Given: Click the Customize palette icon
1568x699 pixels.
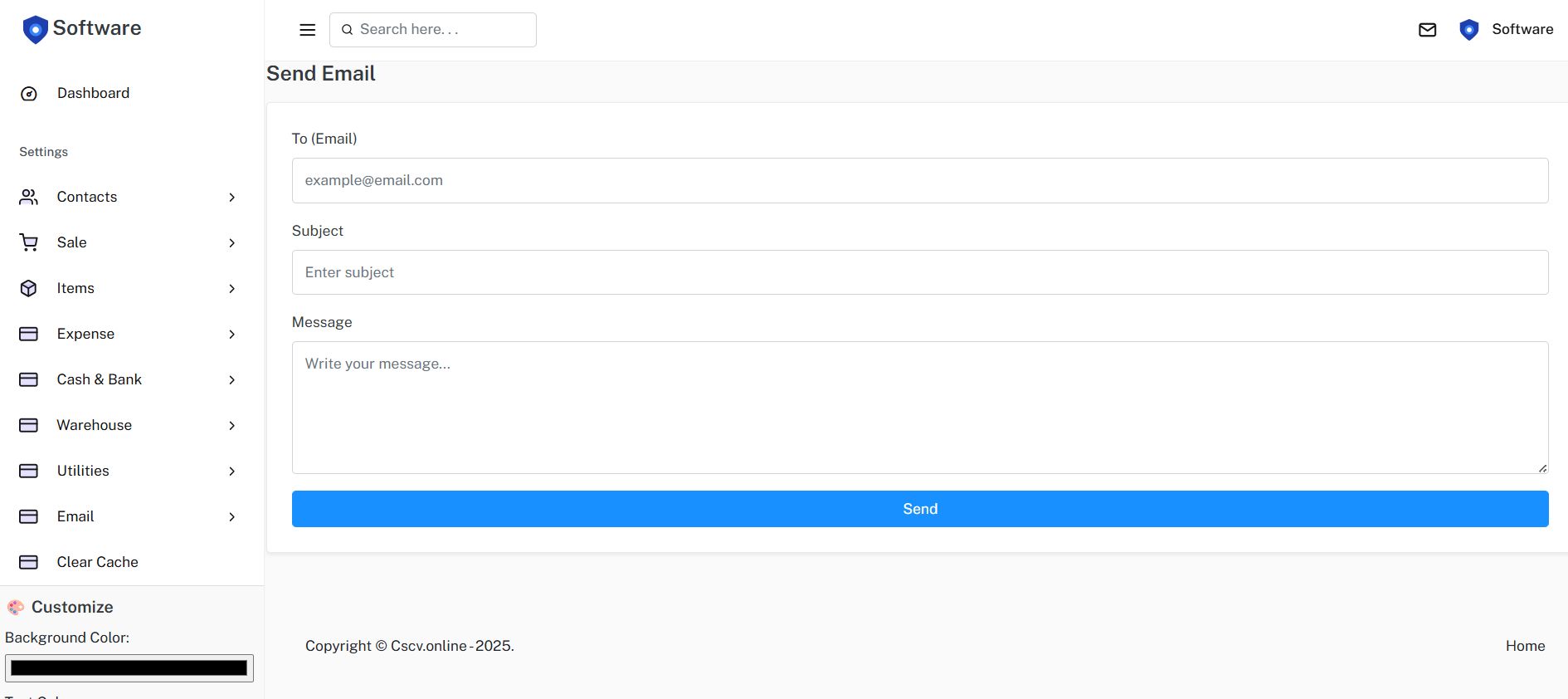Looking at the screenshot, I should tap(16, 608).
